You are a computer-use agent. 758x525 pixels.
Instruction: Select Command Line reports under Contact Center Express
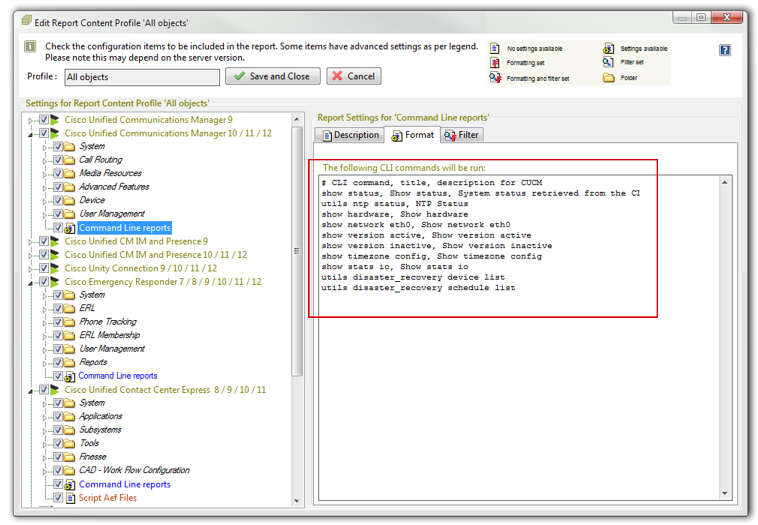click(124, 484)
